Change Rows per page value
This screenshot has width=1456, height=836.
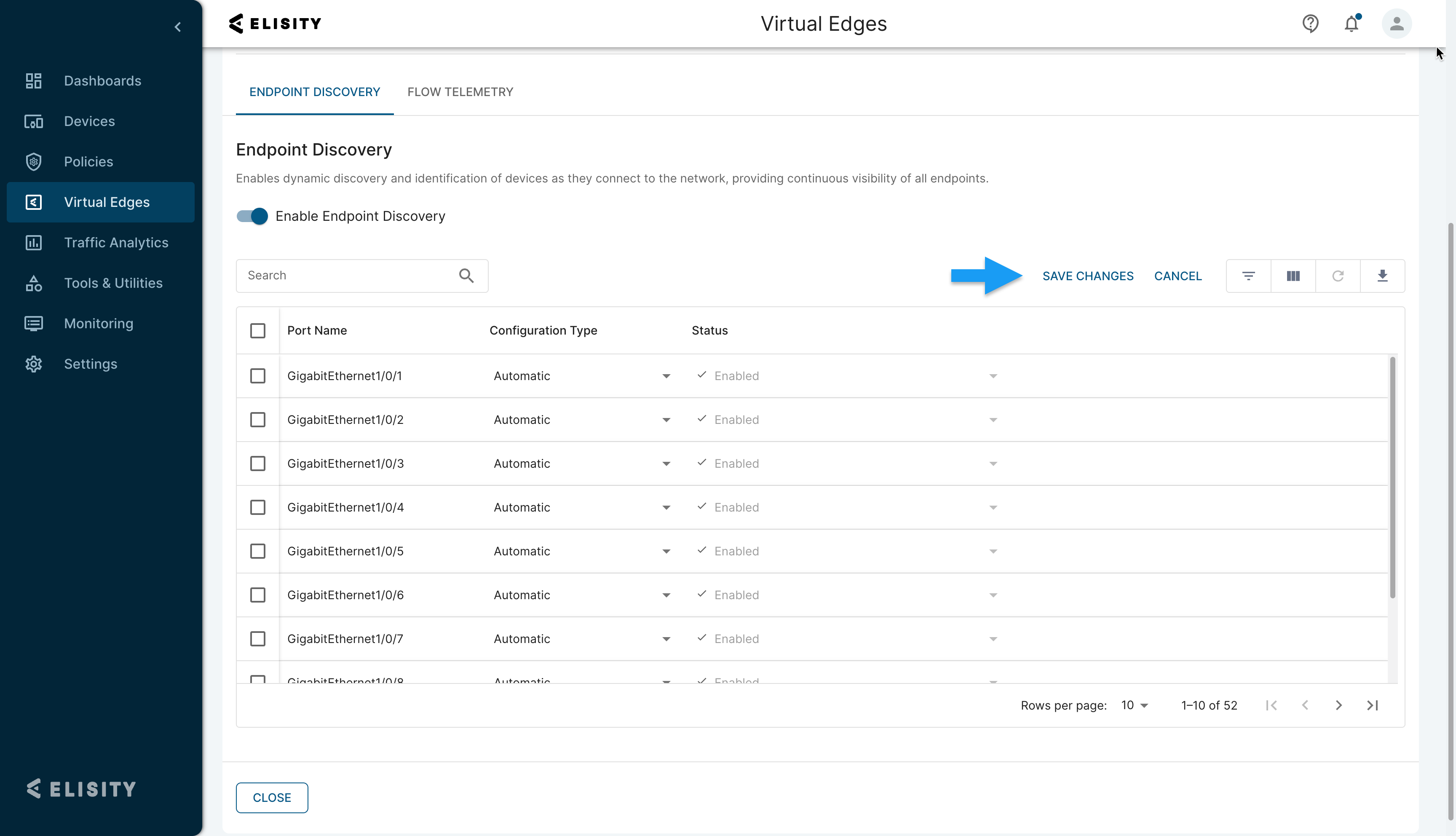point(1133,705)
